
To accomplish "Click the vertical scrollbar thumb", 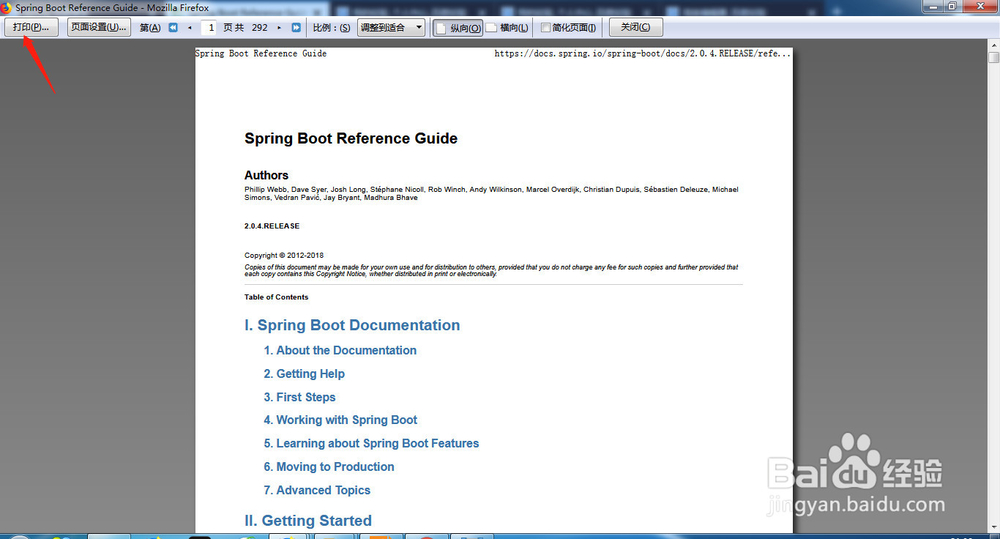I will click(x=994, y=57).
